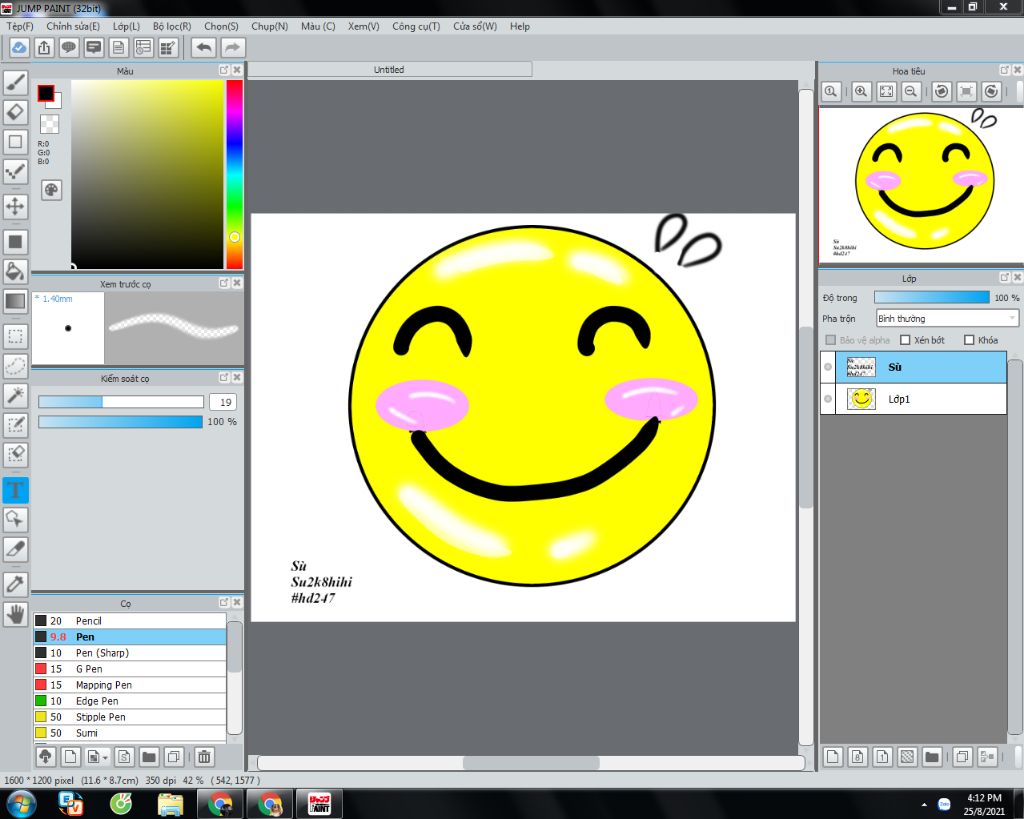The height and width of the screenshot is (819, 1024).
Task: Select the Magic Wand tool
Action: tap(16, 395)
